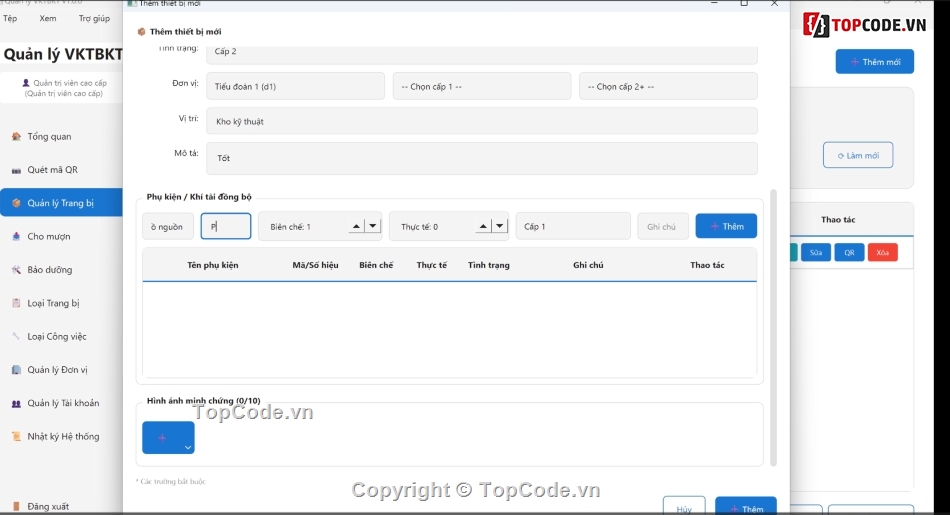
Task: Open the Chọn cấp 2+ dropdown
Action: (x=668, y=86)
